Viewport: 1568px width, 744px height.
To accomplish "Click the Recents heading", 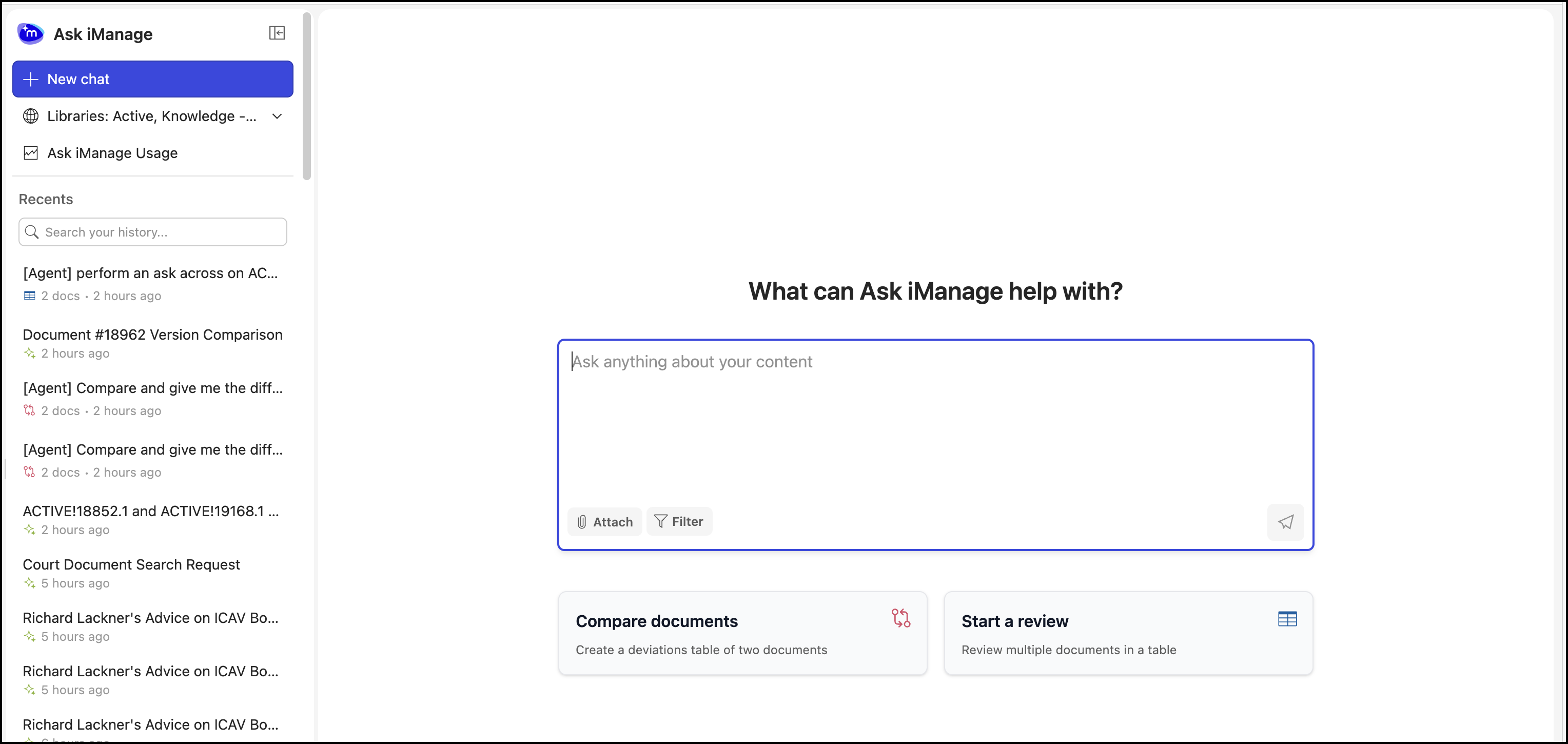I will pyautogui.click(x=46, y=199).
